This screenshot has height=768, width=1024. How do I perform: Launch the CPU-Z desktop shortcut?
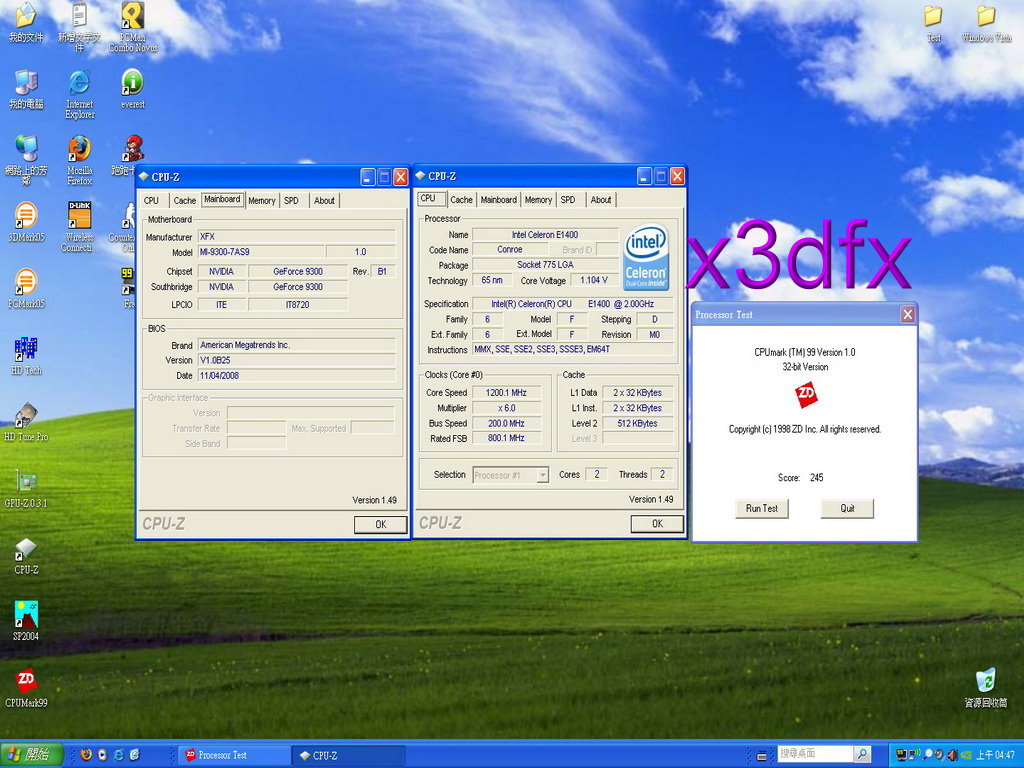pos(26,556)
